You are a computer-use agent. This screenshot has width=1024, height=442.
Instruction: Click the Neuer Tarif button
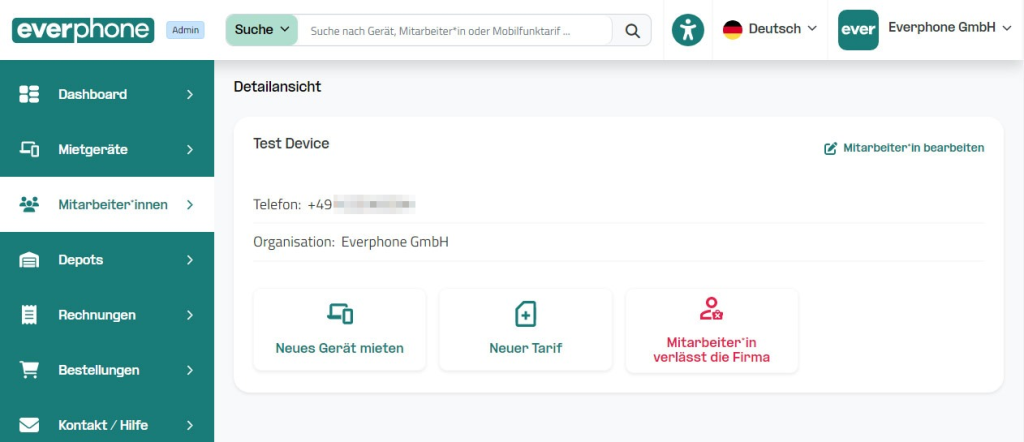coord(525,331)
